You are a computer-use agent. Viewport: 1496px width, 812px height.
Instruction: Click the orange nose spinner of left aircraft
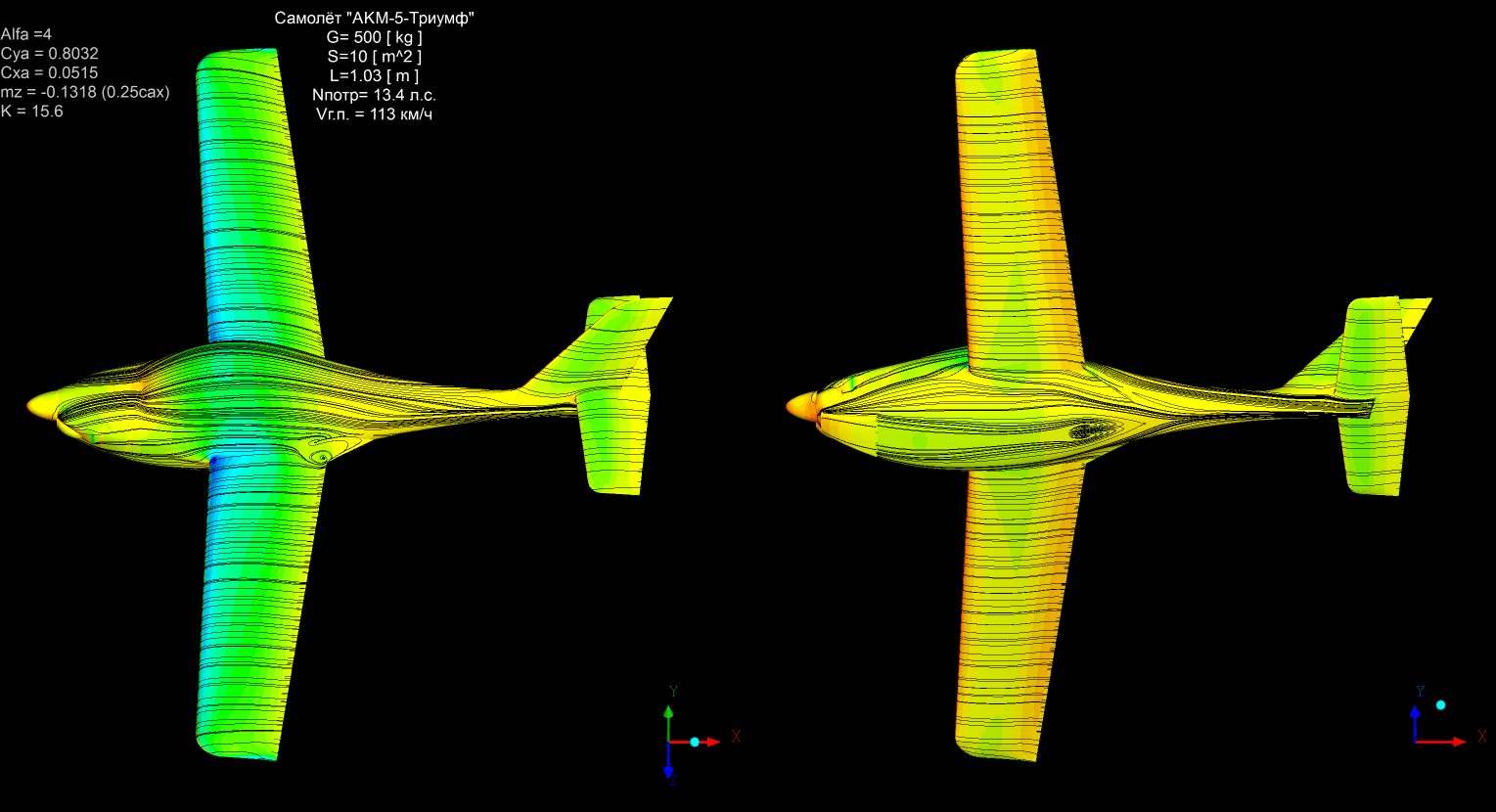[42, 403]
